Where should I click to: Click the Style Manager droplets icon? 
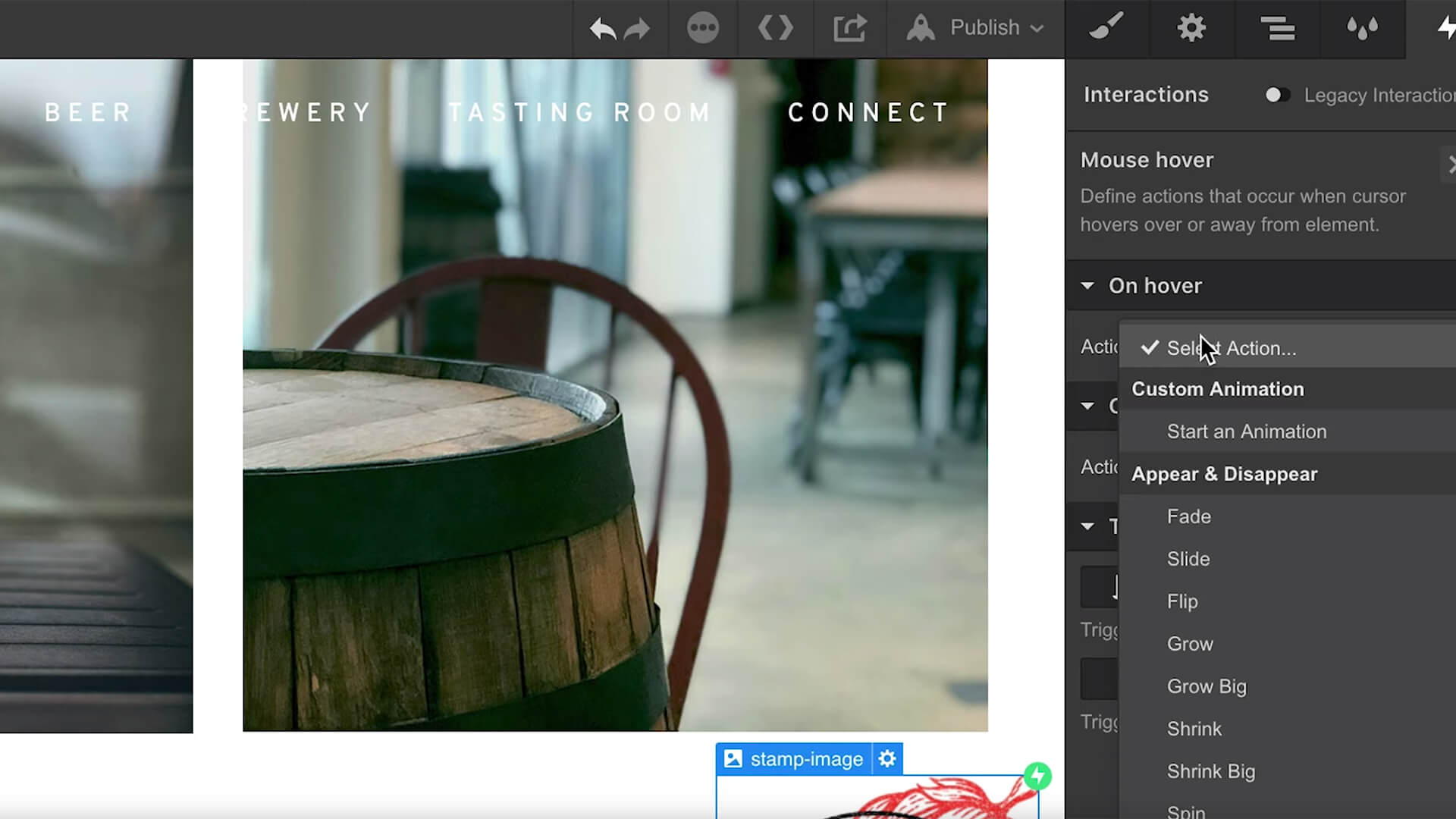pos(1361,28)
